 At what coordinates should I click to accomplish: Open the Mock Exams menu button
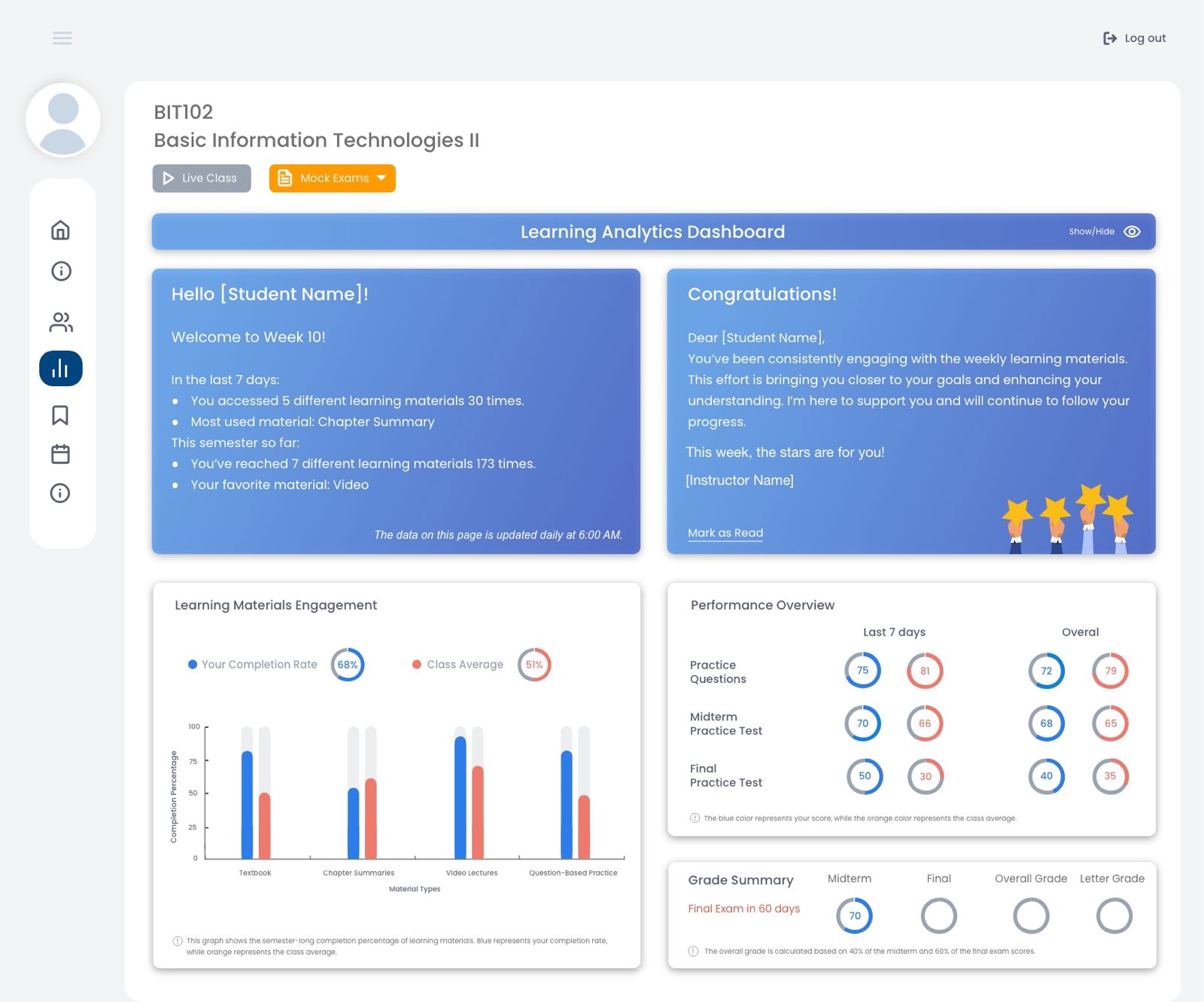[332, 178]
